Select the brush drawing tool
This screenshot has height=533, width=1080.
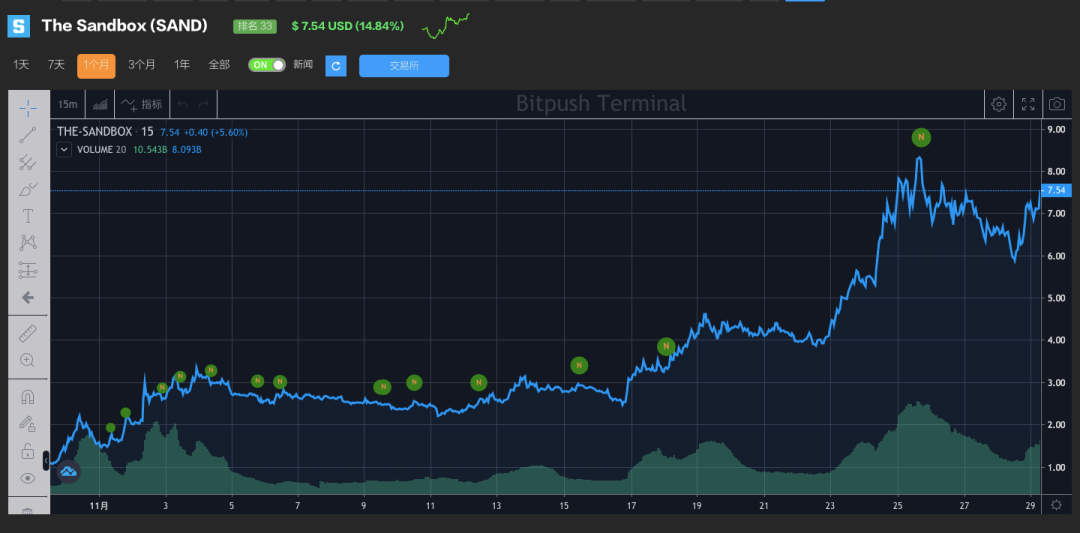pyautogui.click(x=28, y=189)
